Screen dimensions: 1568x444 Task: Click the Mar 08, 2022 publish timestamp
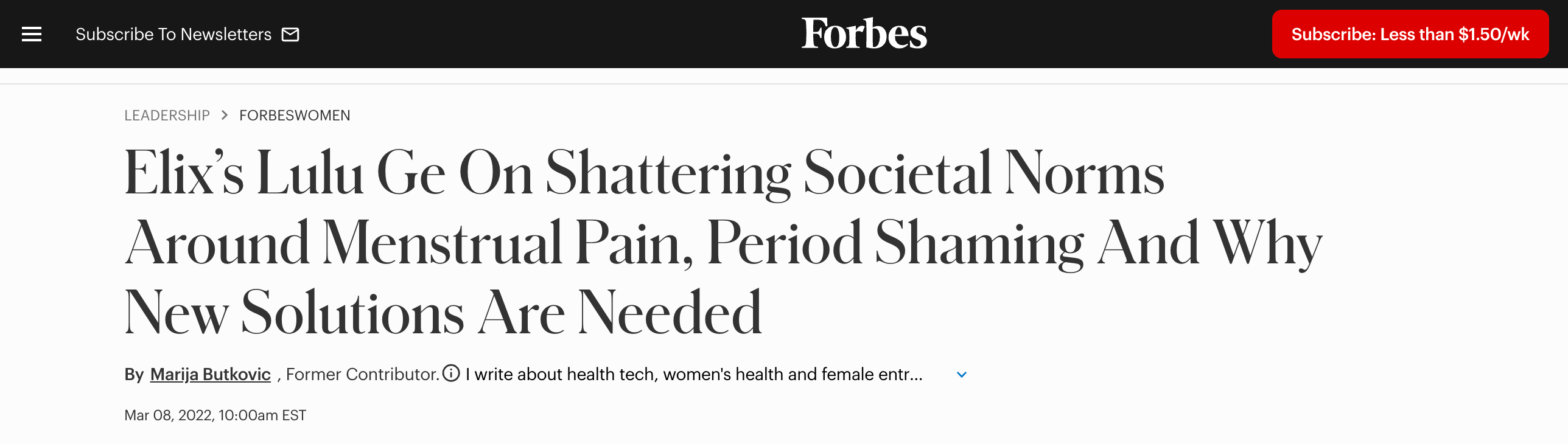coord(215,415)
